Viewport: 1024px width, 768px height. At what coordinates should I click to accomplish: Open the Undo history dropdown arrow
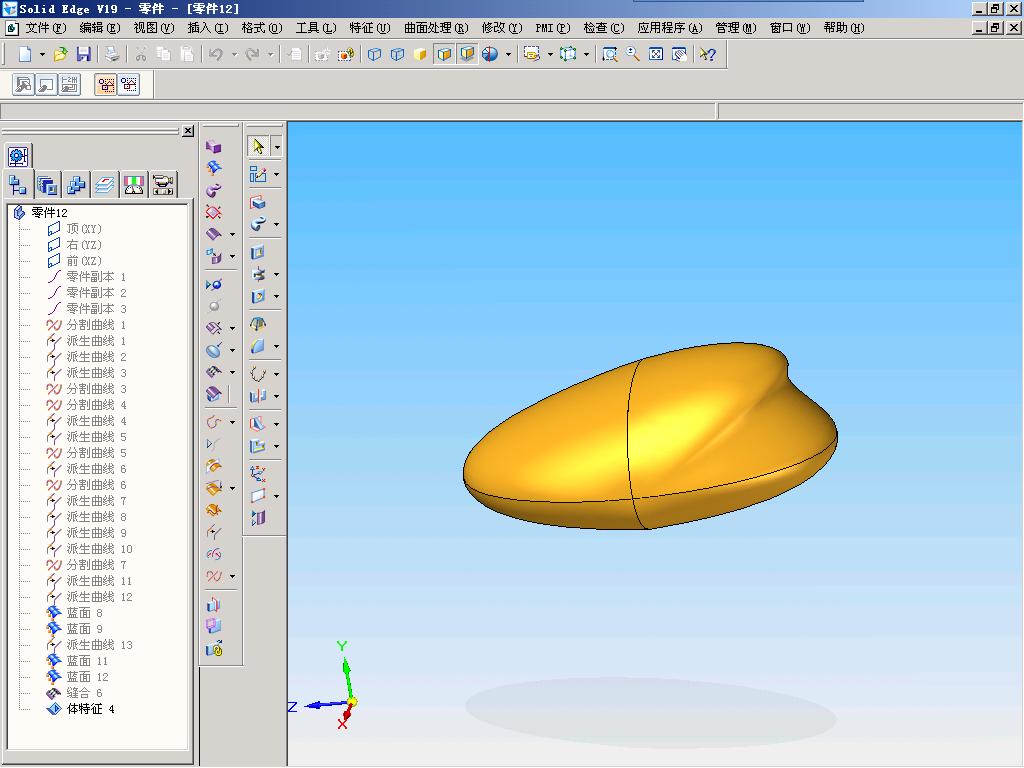[234, 54]
